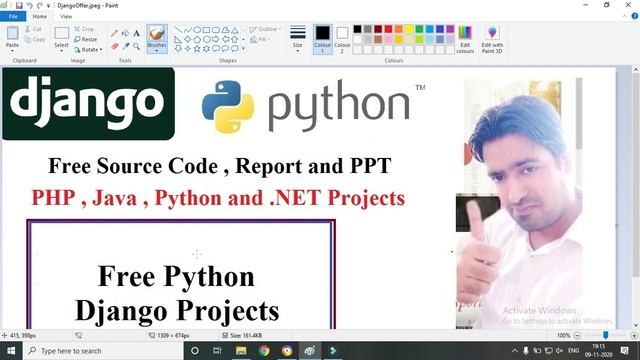Select the Pencil tool
The height and width of the screenshot is (360, 640).
click(115, 33)
